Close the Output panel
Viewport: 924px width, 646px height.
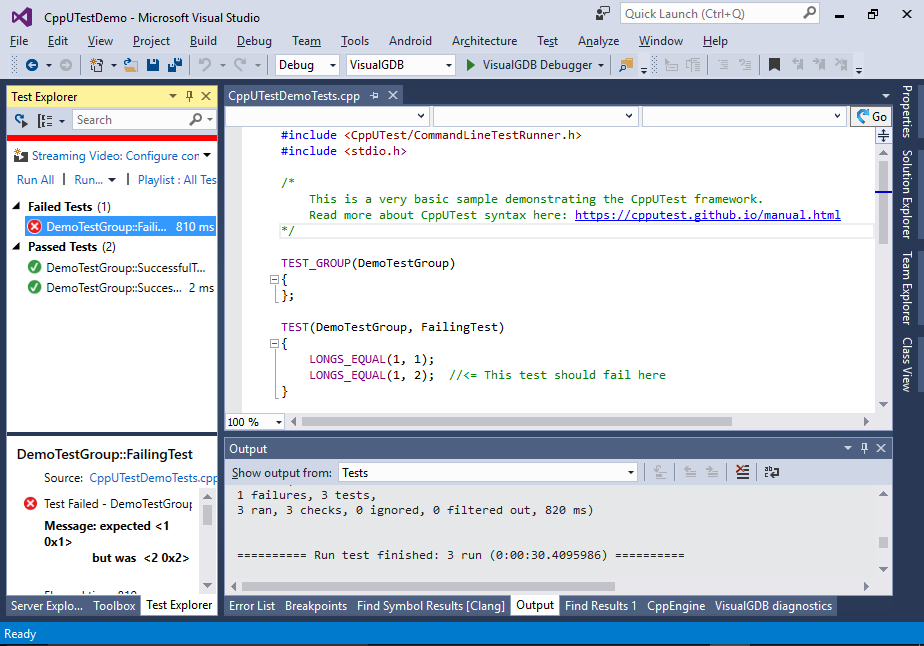pyautogui.click(x=881, y=448)
